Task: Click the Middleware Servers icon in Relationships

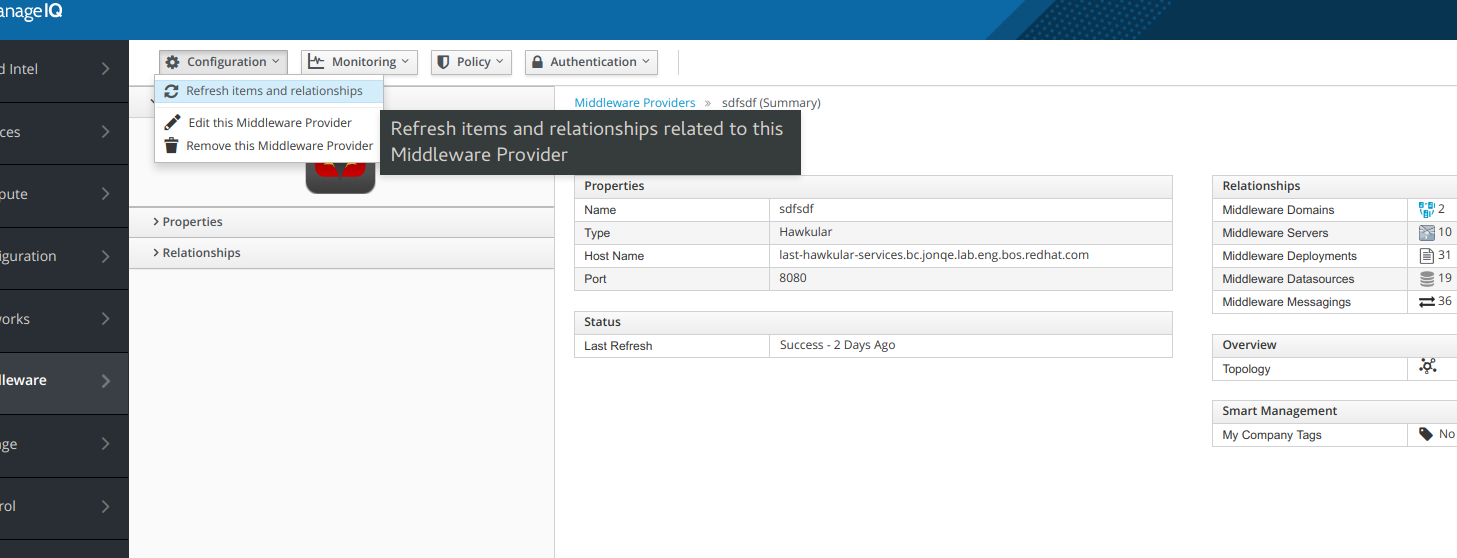Action: [1426, 233]
